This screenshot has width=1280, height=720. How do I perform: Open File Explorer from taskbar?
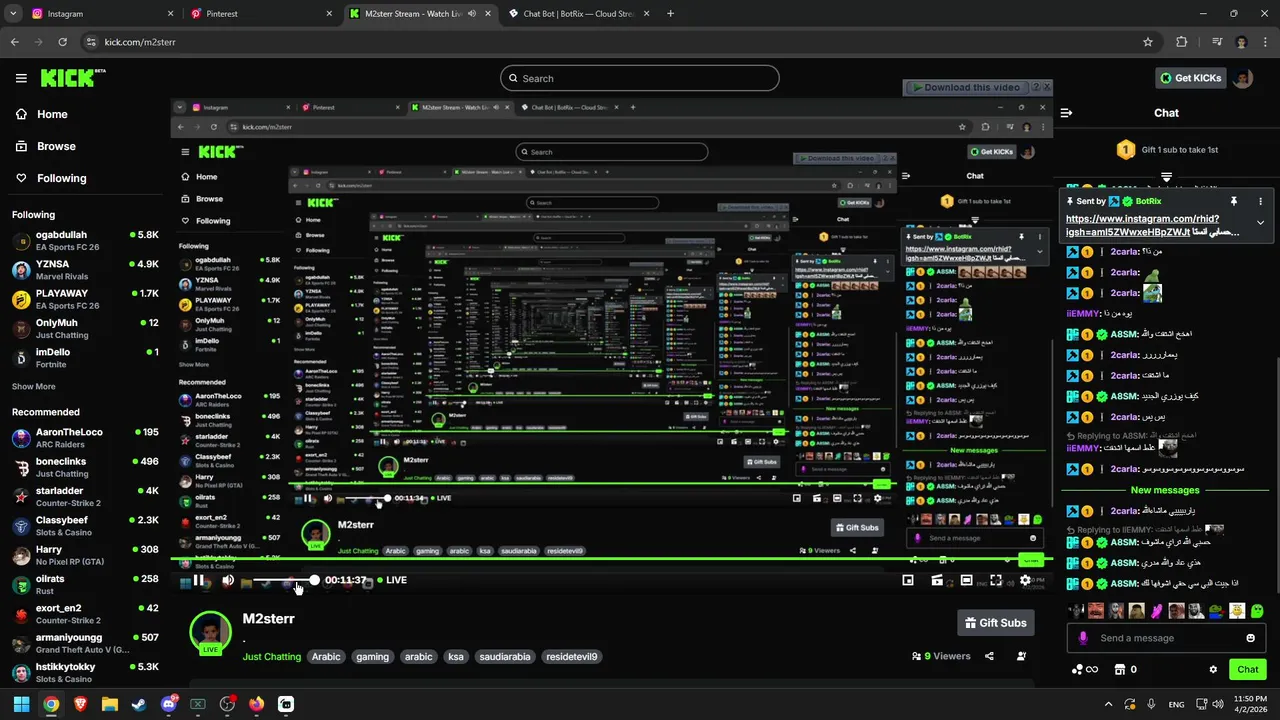(x=109, y=704)
